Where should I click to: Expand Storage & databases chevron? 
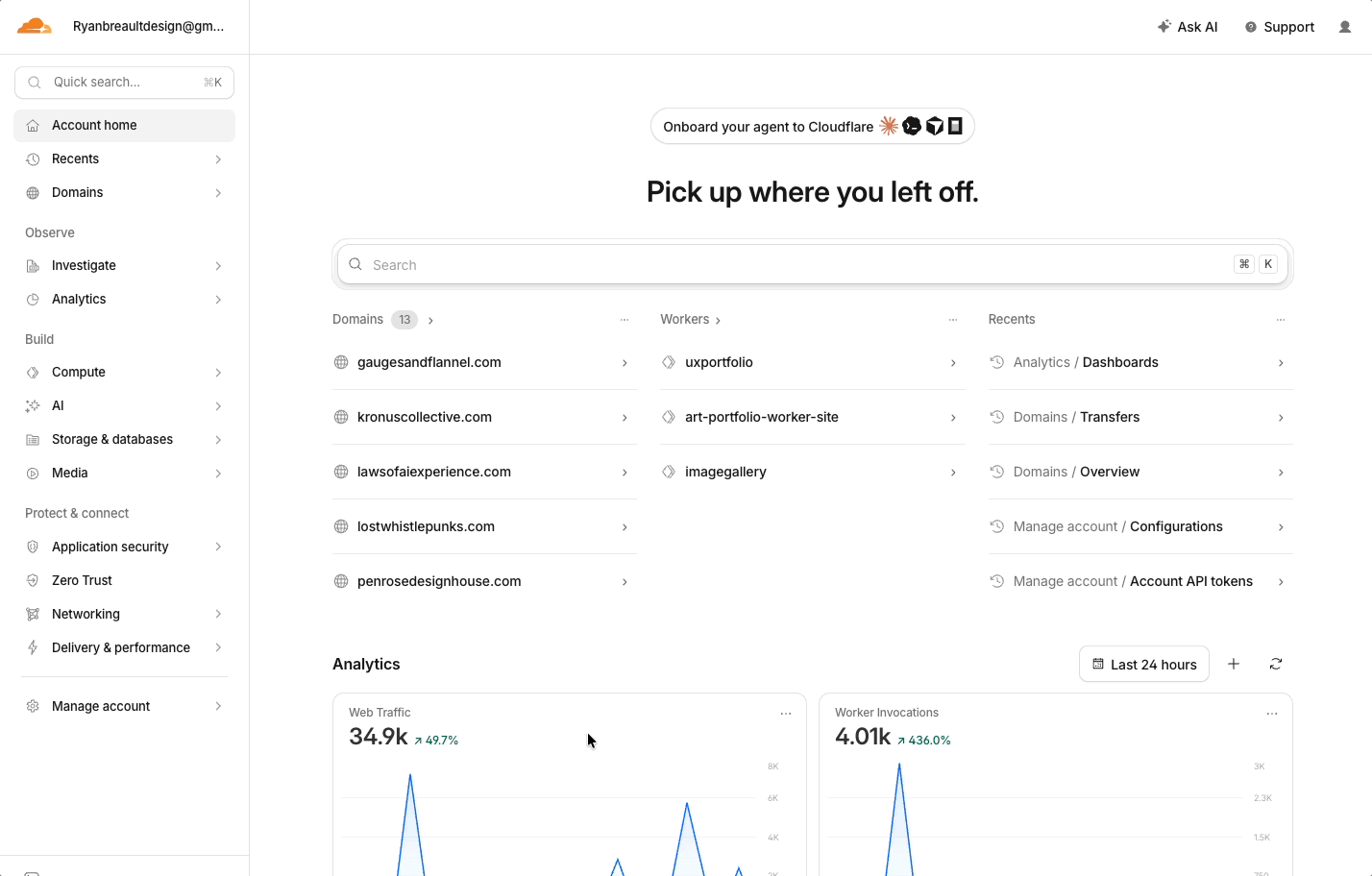point(218,440)
